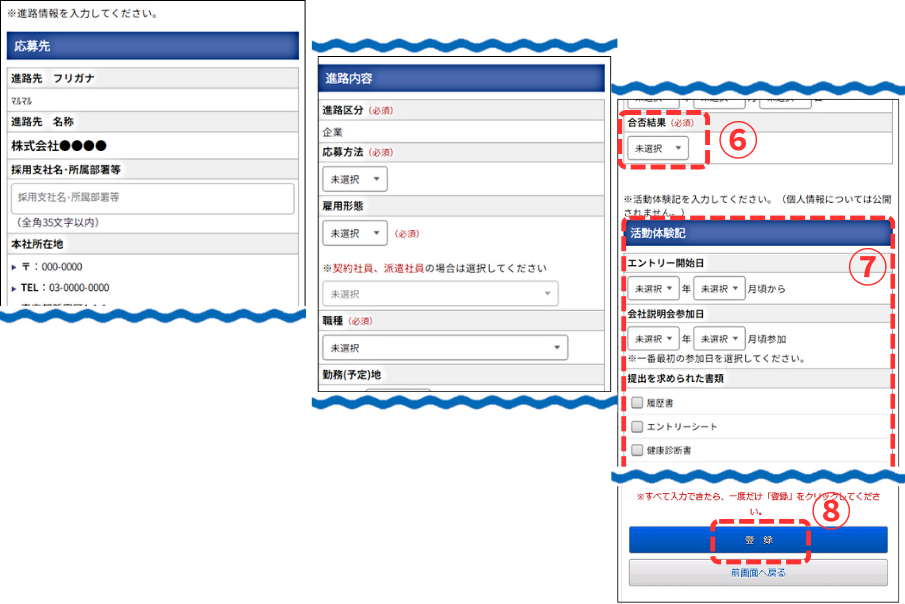Expand the 会社説明会参加日 month dropdown
905x604 pixels.
pyautogui.click(x=718, y=338)
